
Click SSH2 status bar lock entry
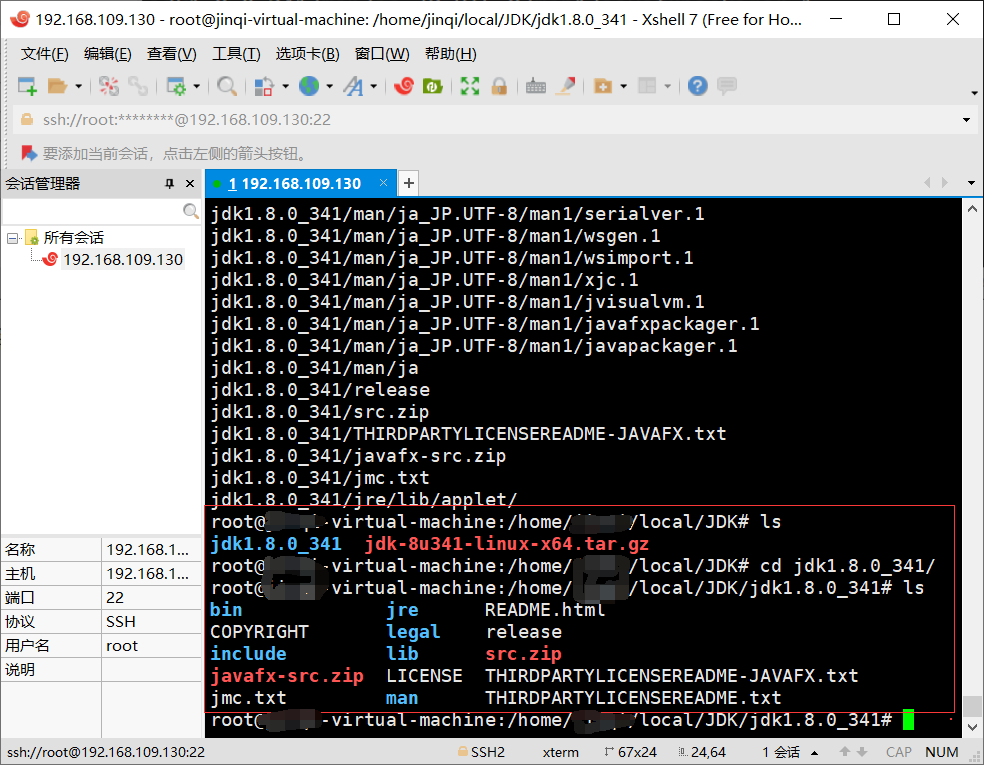(481, 752)
